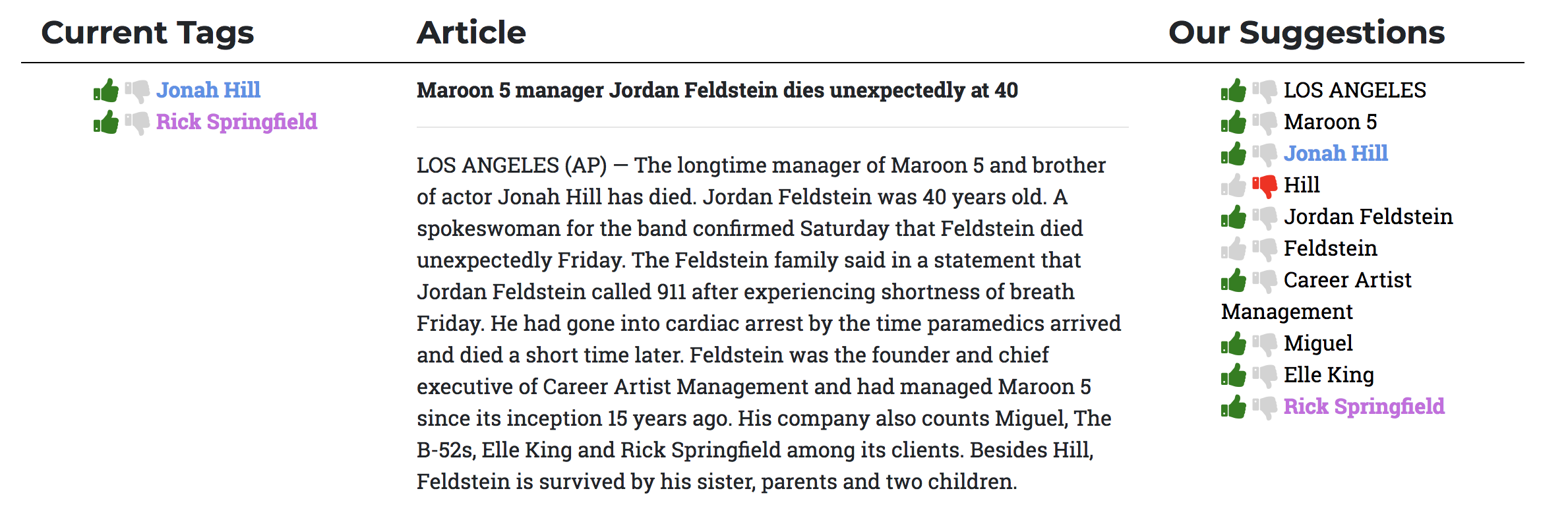
Task: Open the Jonah Hill current tag link
Action: click(x=208, y=90)
